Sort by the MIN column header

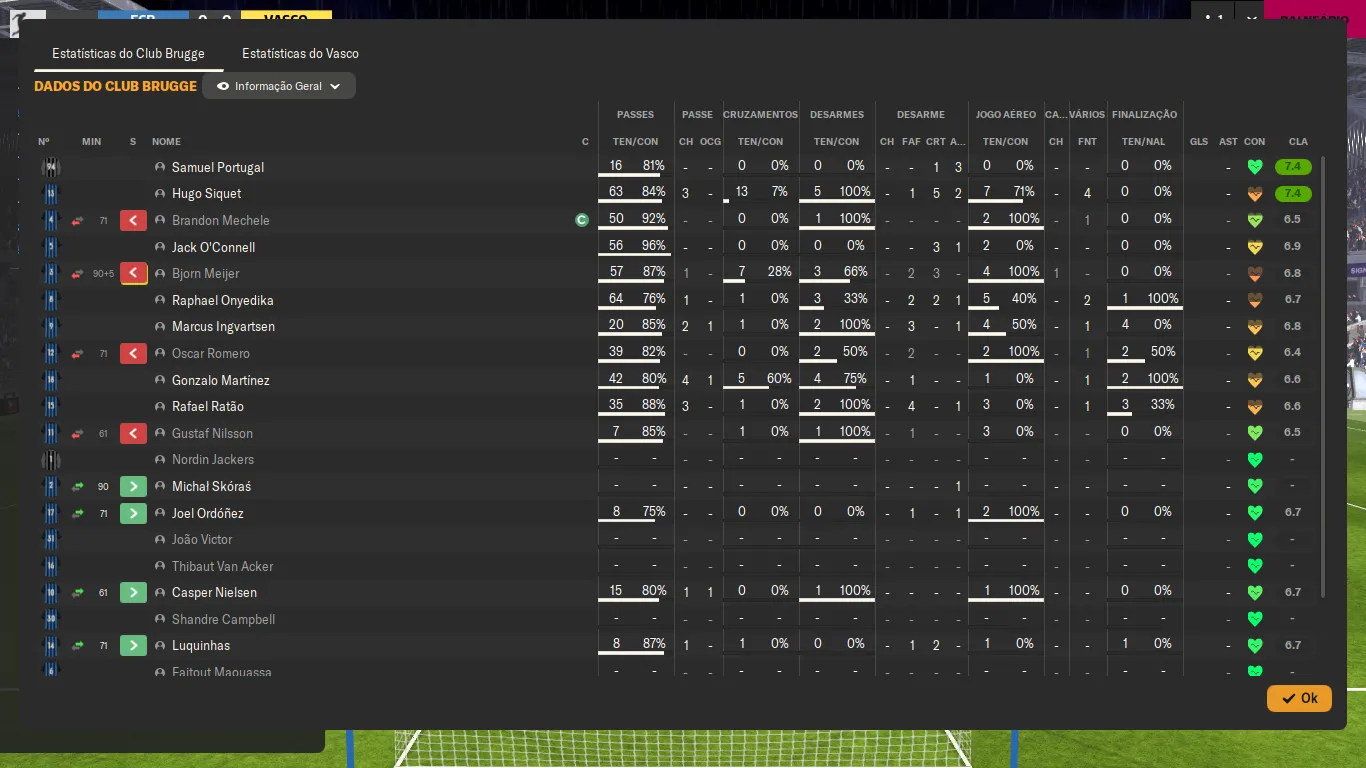[x=91, y=142]
